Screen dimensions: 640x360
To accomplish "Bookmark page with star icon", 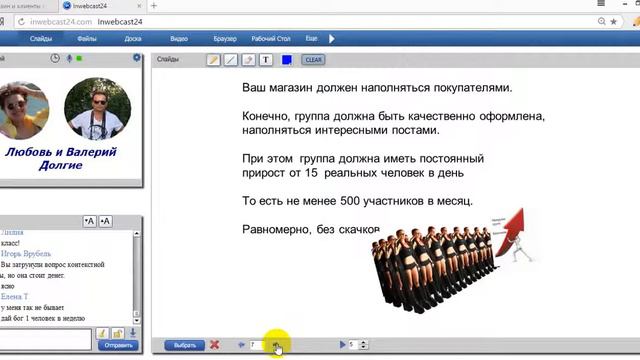I will (x=613, y=22).
